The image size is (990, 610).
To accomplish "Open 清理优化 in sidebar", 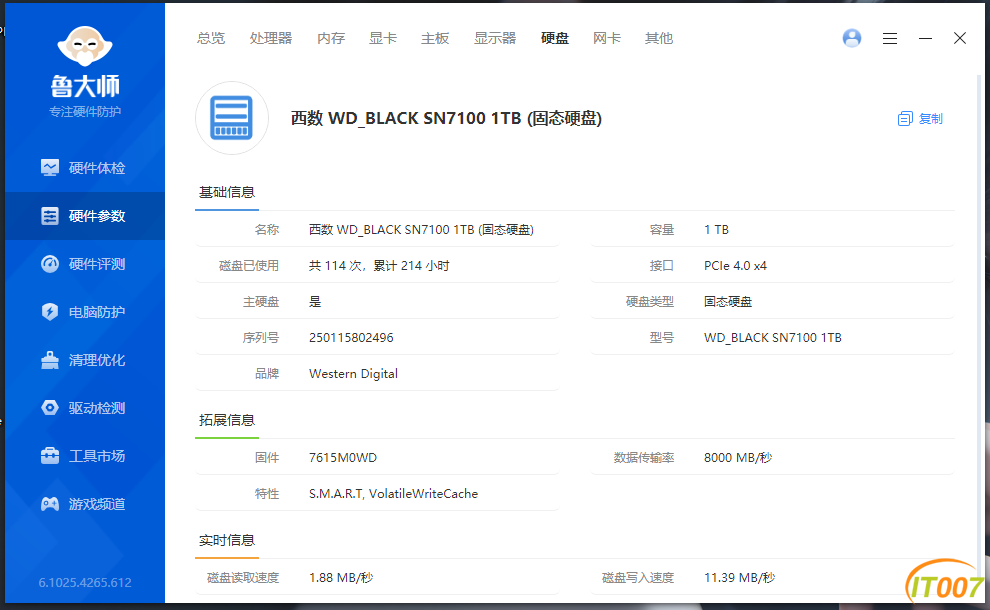I will [85, 360].
